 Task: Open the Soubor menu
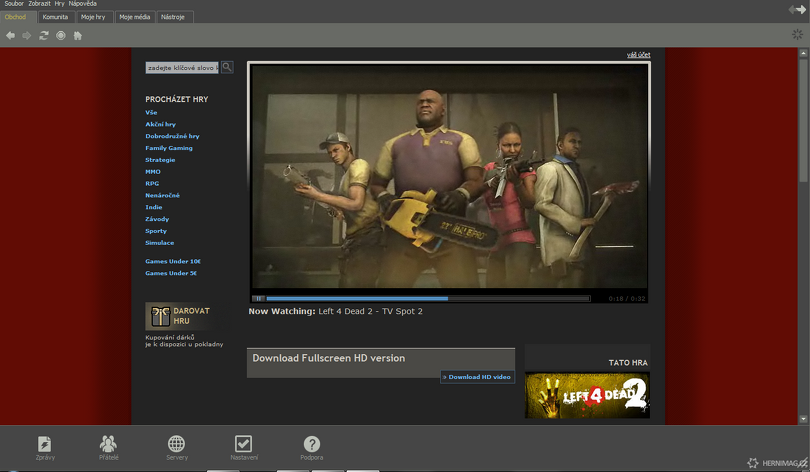[x=14, y=4]
